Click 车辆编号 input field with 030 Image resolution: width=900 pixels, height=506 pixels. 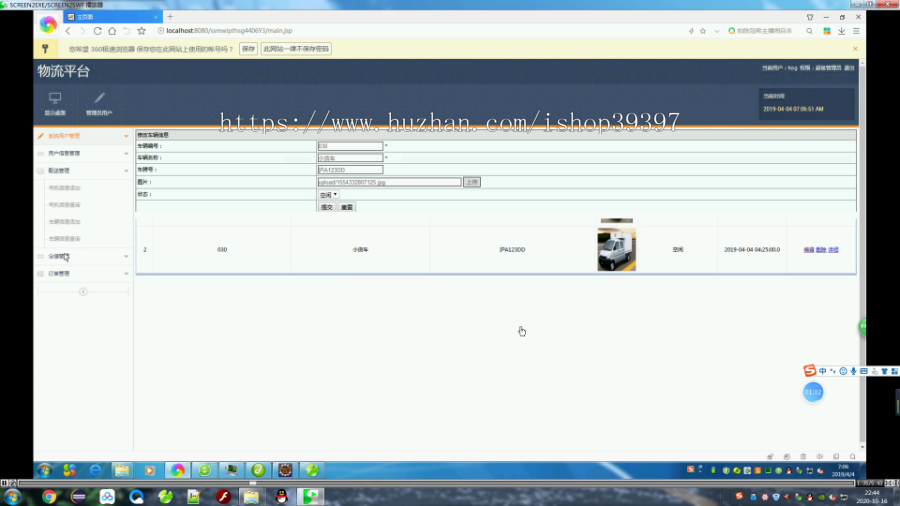pyautogui.click(x=350, y=146)
